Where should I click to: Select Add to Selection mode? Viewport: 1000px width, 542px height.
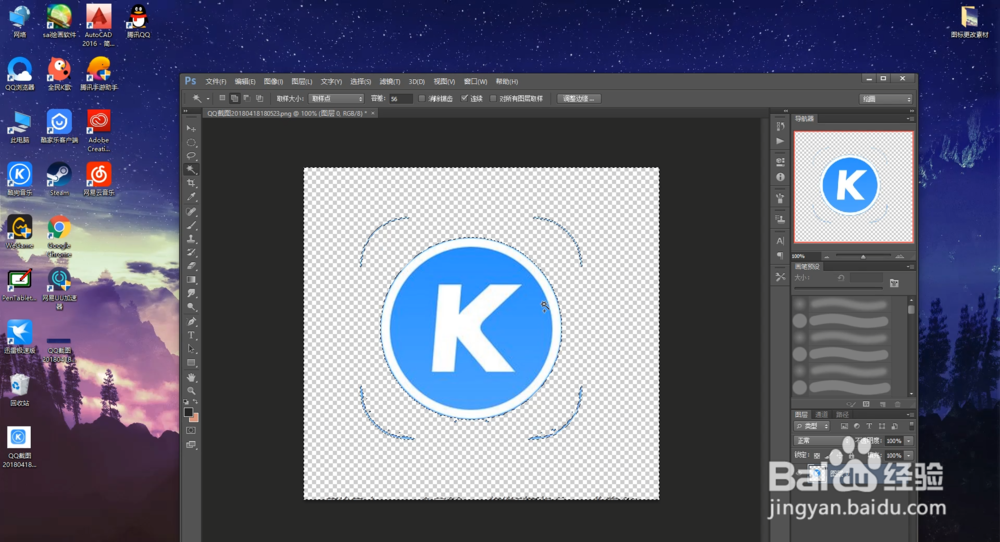(x=234, y=98)
